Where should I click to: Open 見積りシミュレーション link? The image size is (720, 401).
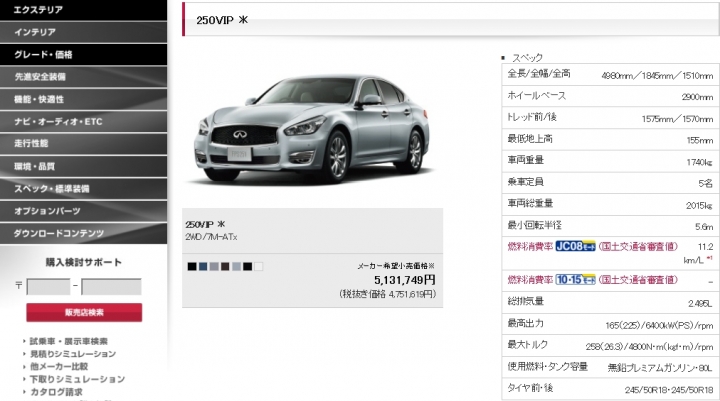[x=73, y=354]
